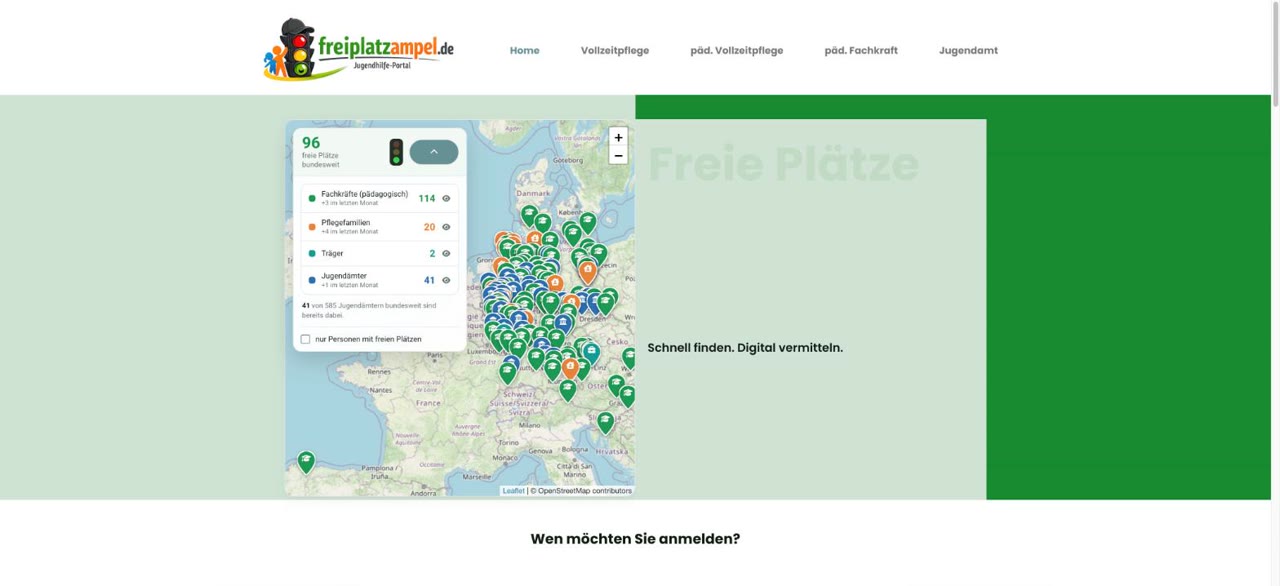Image resolution: width=1280 pixels, height=586 pixels.
Task: Zoom out the map with the minus button
Action: 618,155
